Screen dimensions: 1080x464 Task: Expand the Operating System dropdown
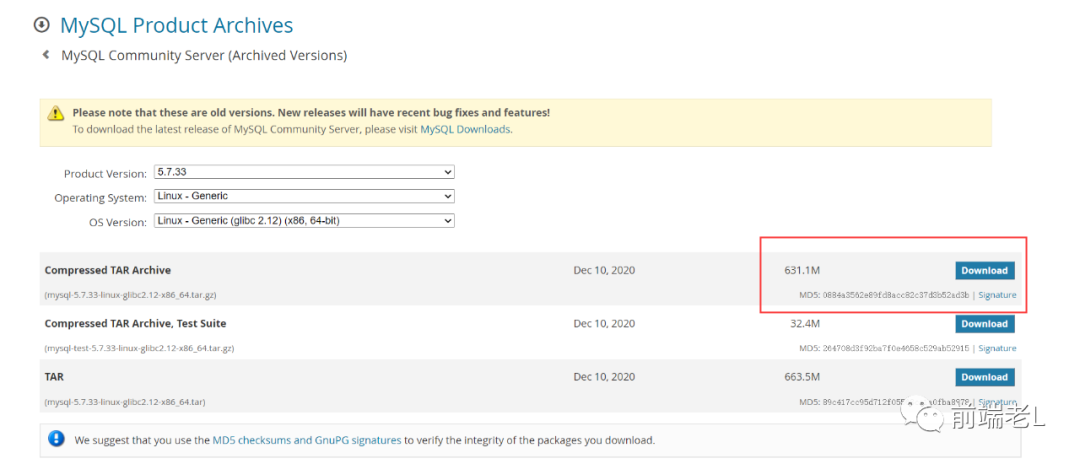coord(304,197)
